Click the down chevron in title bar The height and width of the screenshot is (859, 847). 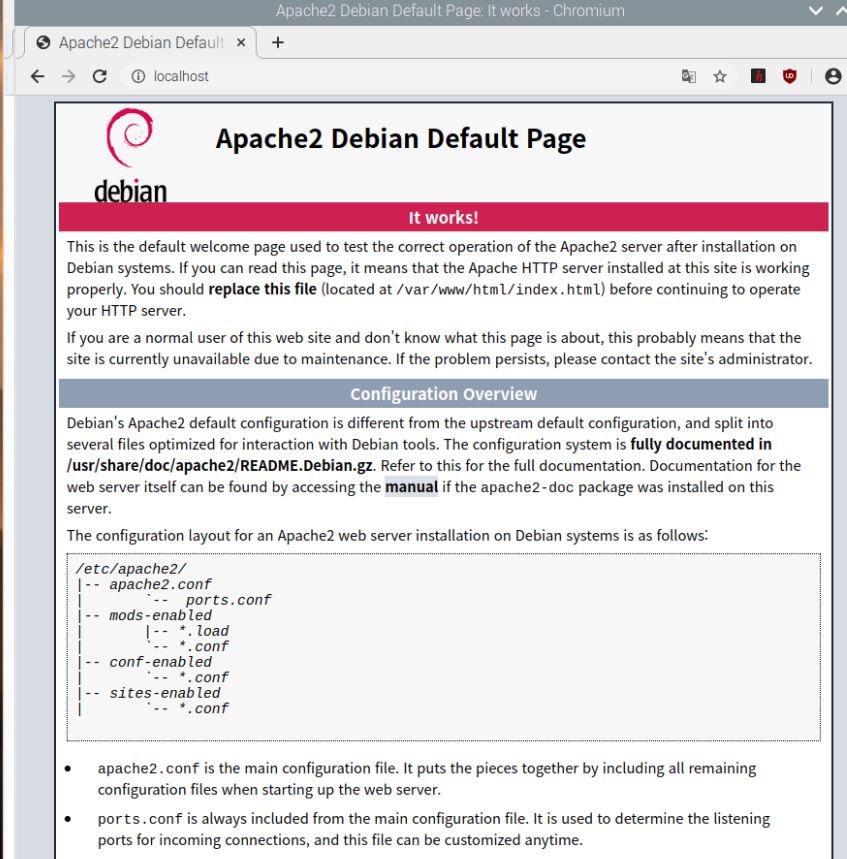coord(815,11)
